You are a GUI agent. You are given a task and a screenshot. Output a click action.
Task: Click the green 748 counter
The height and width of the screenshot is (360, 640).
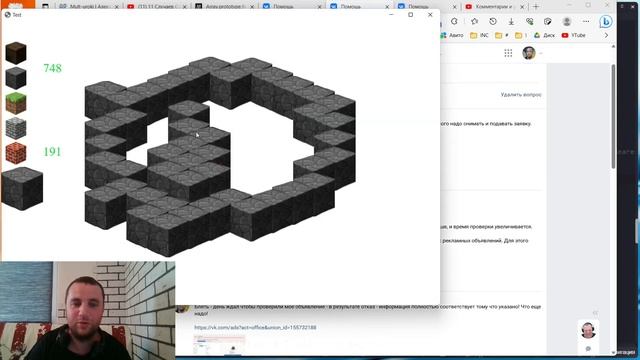point(52,68)
